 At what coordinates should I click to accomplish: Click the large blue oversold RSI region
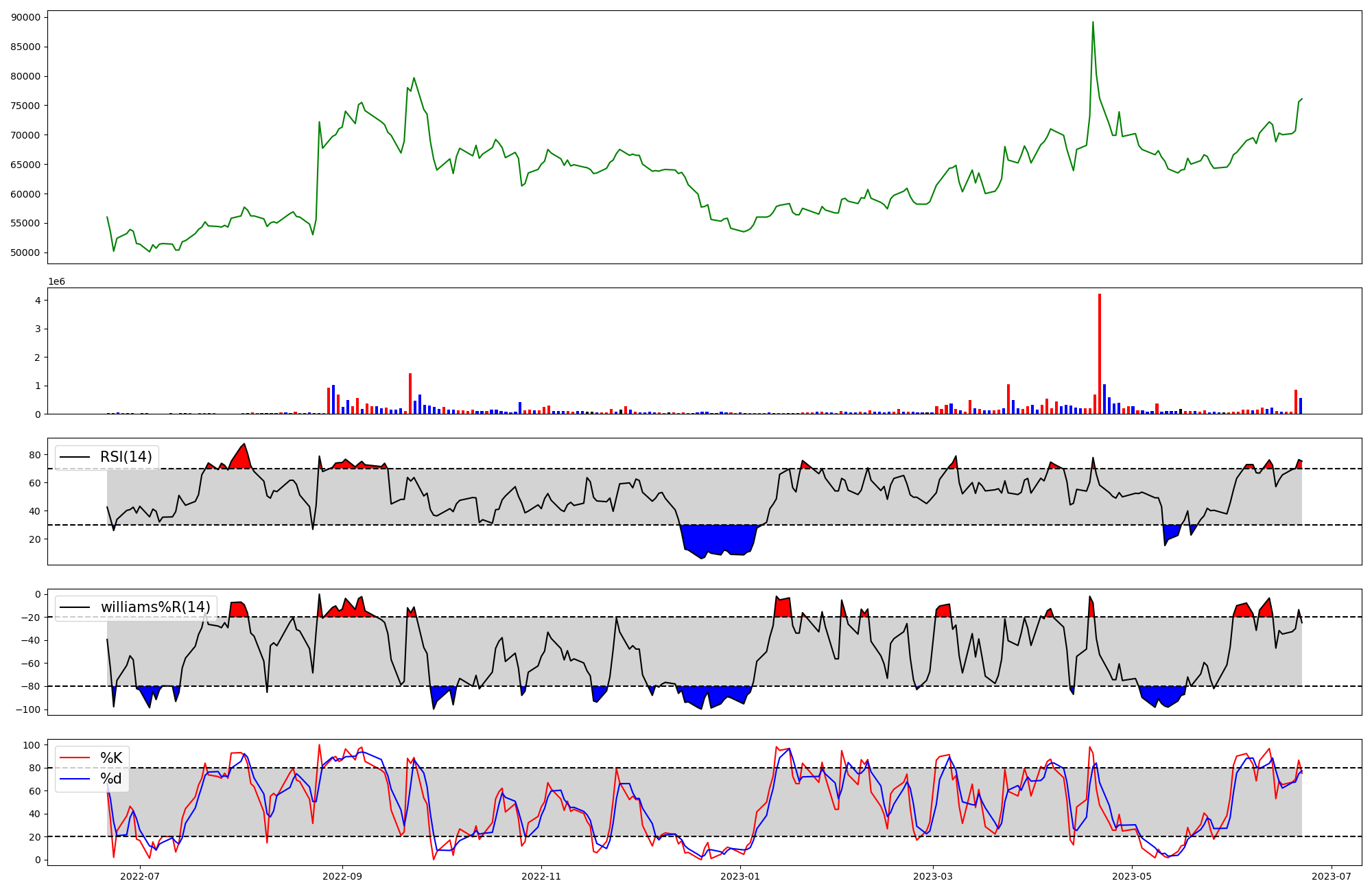coord(717,539)
